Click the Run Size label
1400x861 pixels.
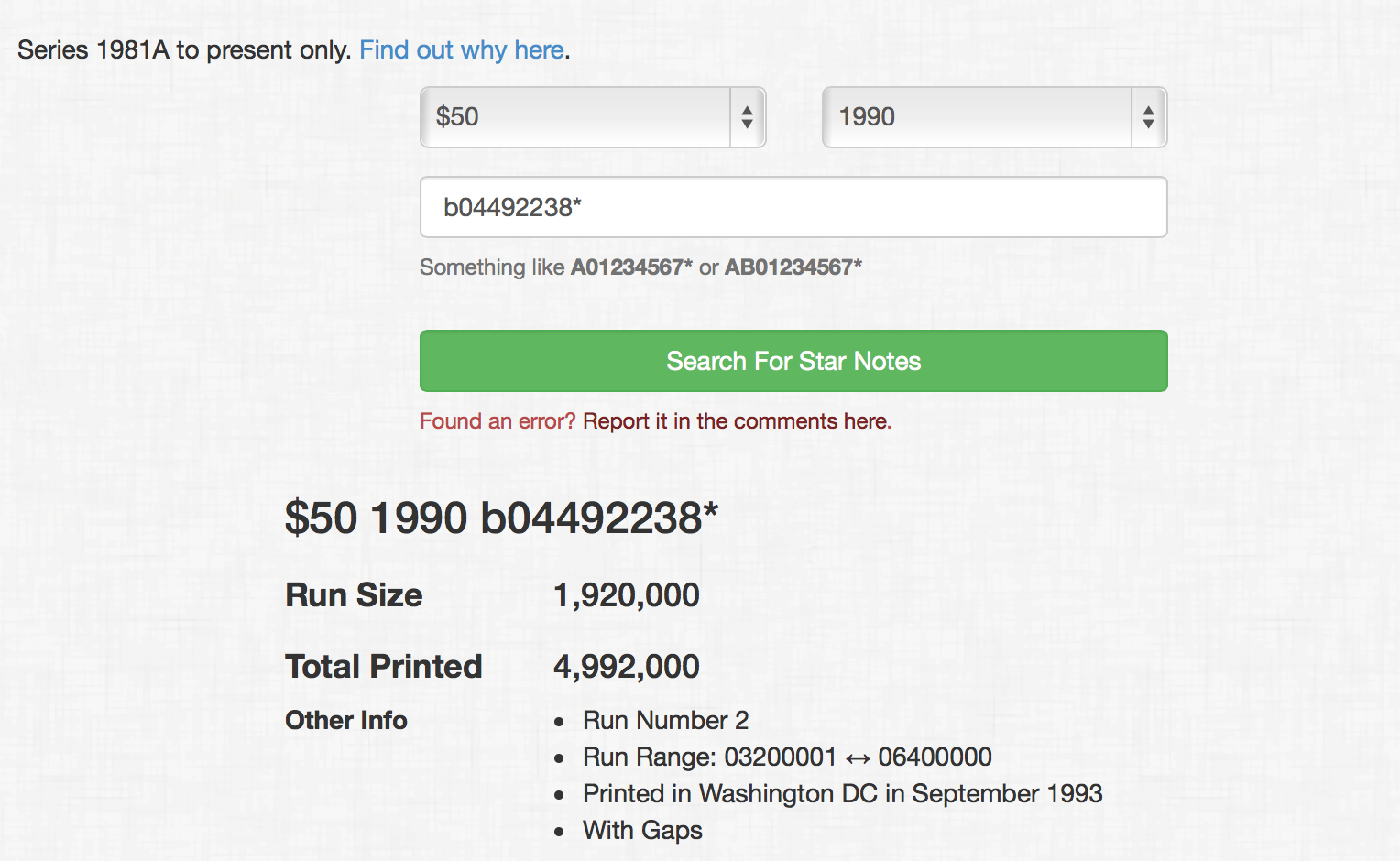click(x=354, y=595)
